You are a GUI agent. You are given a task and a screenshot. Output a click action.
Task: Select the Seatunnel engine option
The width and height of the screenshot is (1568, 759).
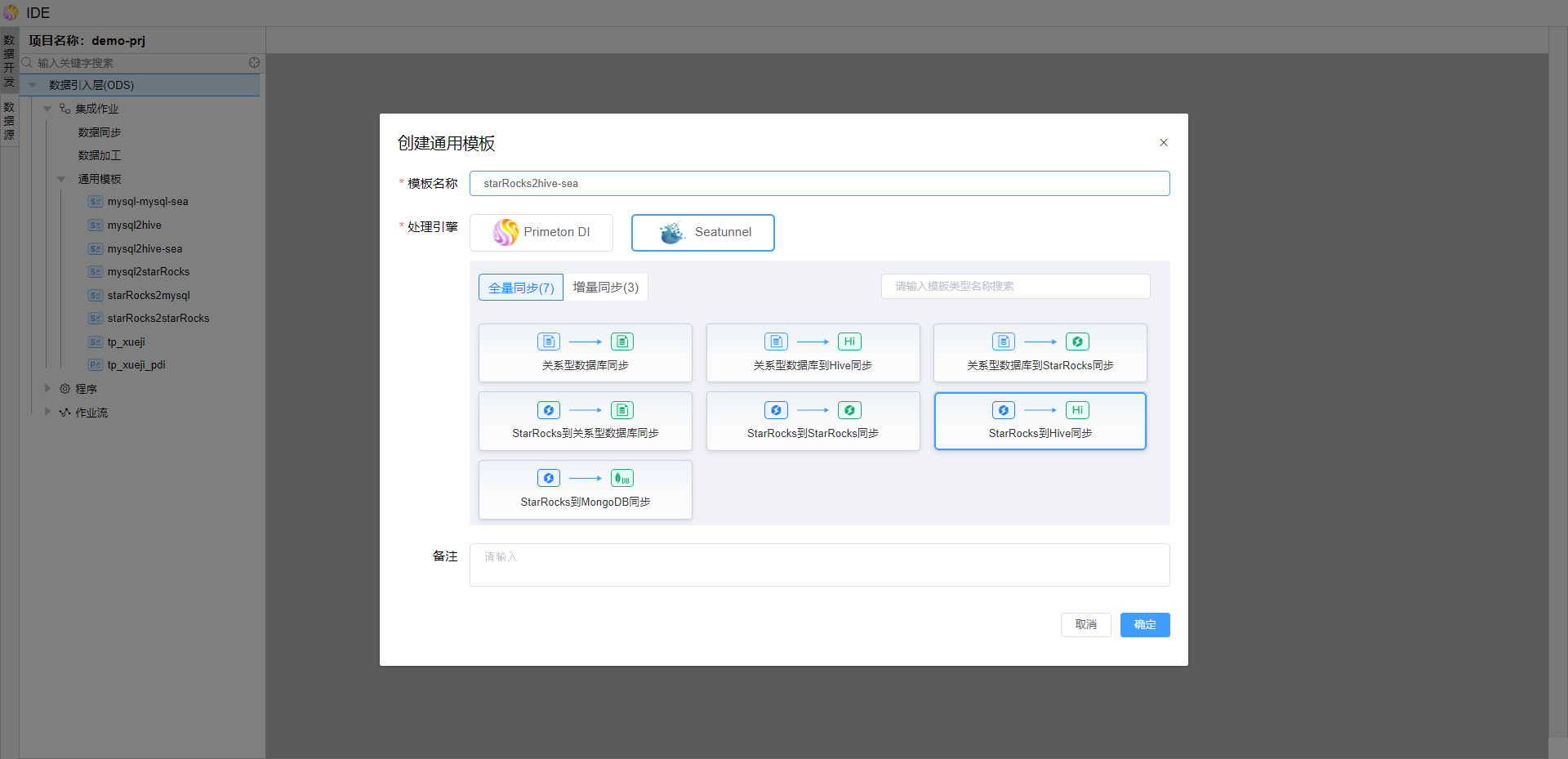pos(702,233)
